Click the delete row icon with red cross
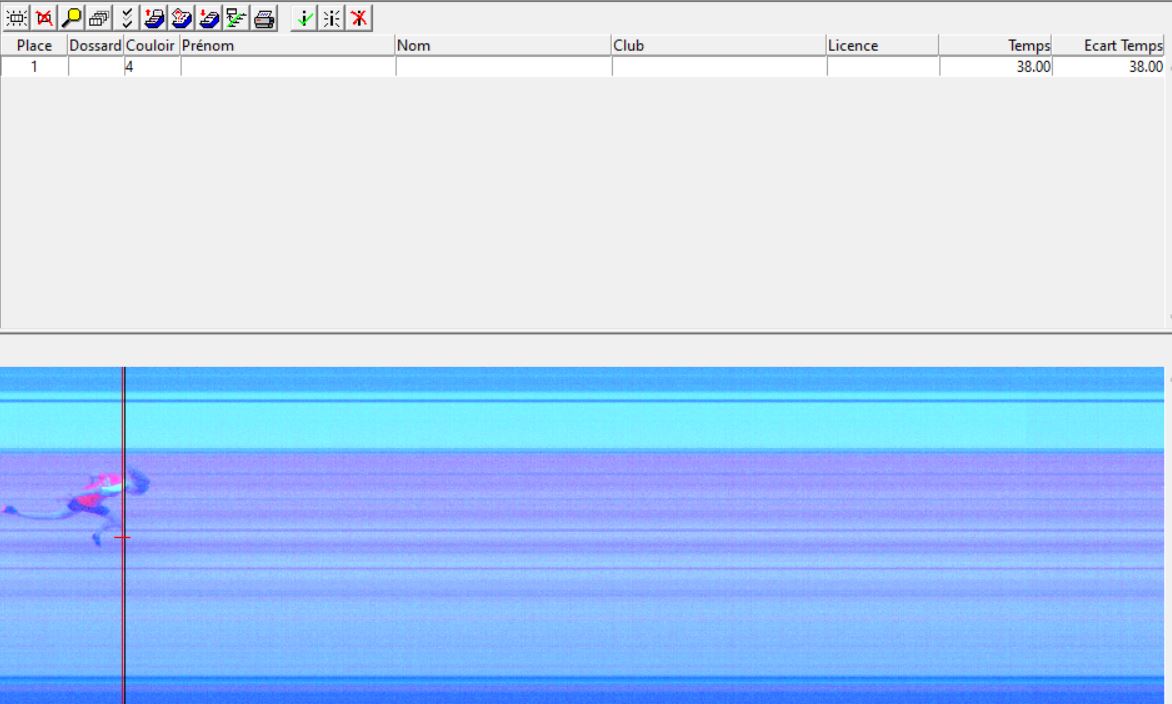Viewport: 1172px width, 704px height. click(43, 18)
